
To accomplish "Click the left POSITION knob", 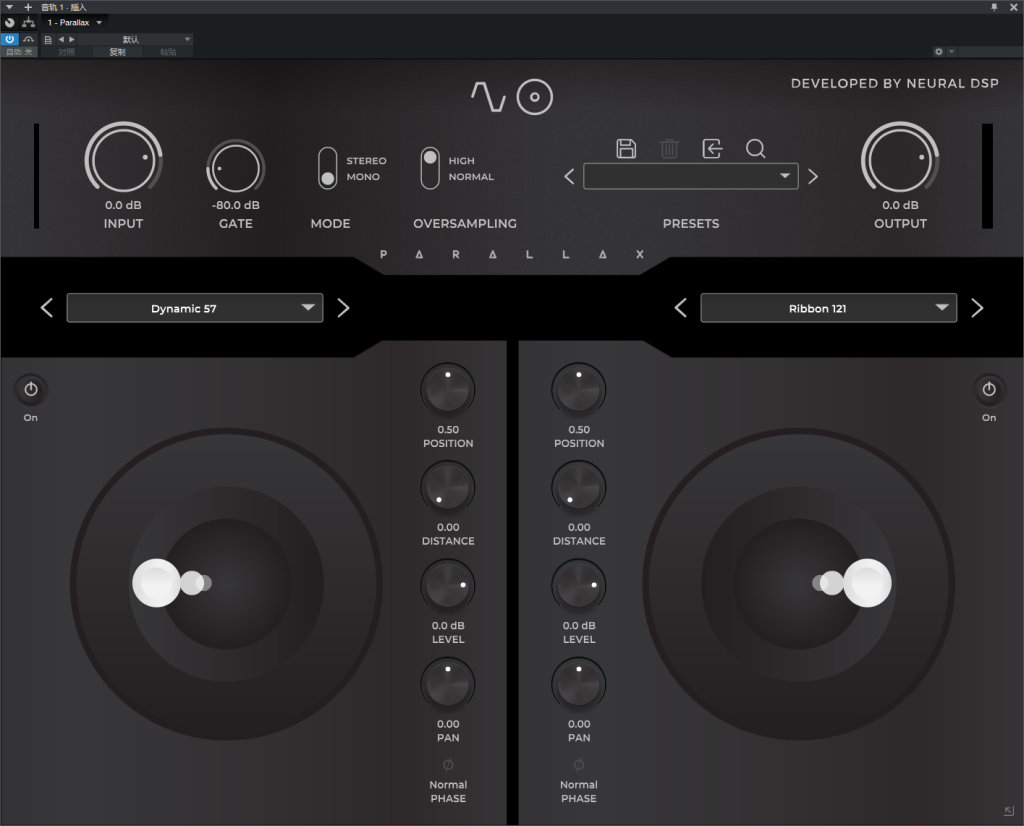I will click(x=447, y=390).
